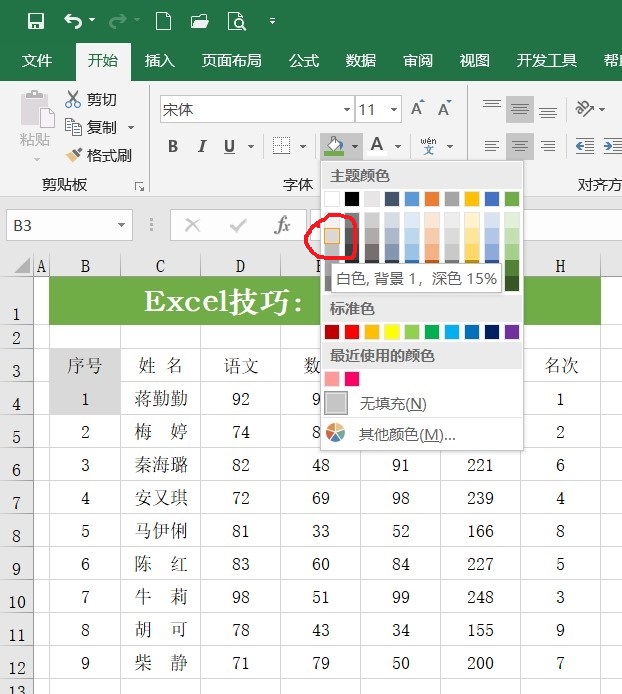Switch to the 审阅 ribbon tab
The image size is (622, 694).
point(417,61)
